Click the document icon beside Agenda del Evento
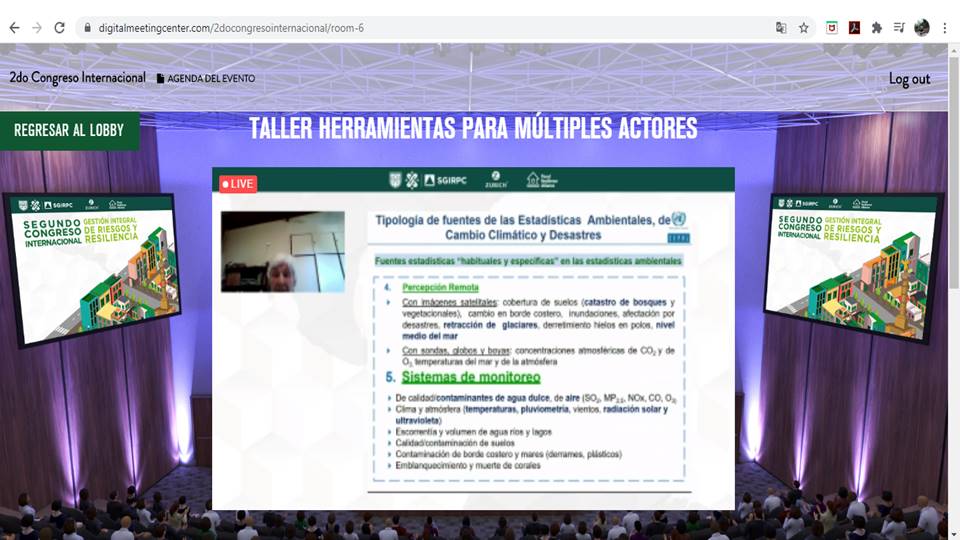Viewport: 960px width, 540px height. (160, 78)
